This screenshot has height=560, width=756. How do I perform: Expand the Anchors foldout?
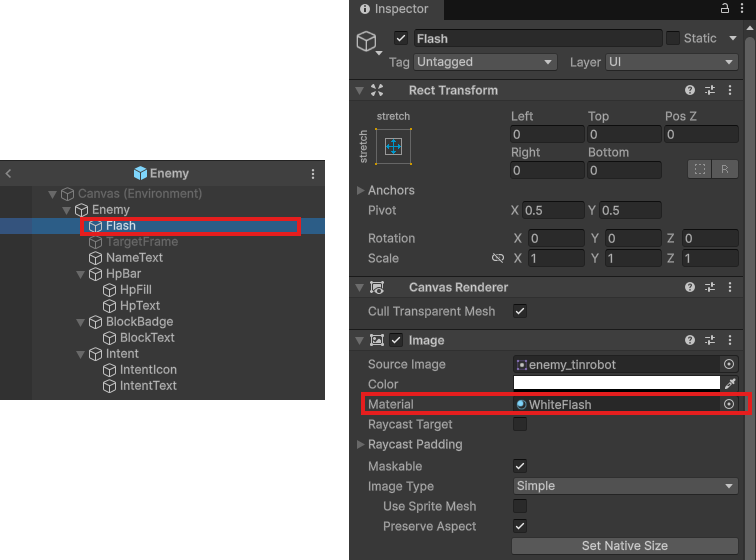coord(360,190)
